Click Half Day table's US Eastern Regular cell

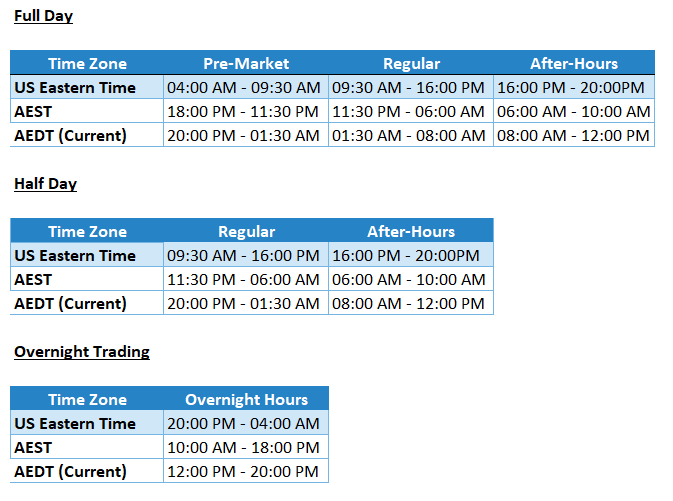244,255
